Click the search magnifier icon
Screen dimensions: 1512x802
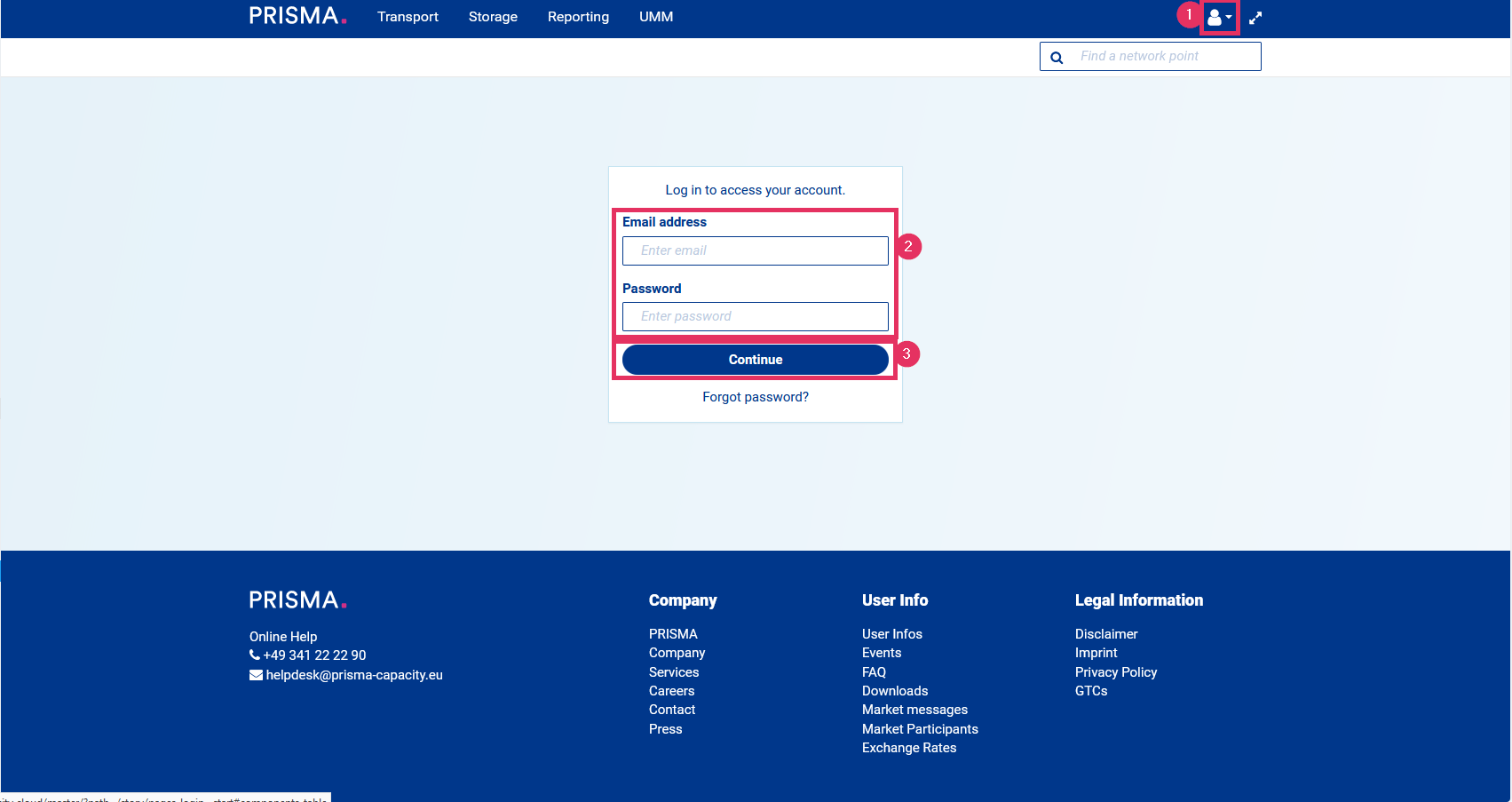coord(1057,58)
